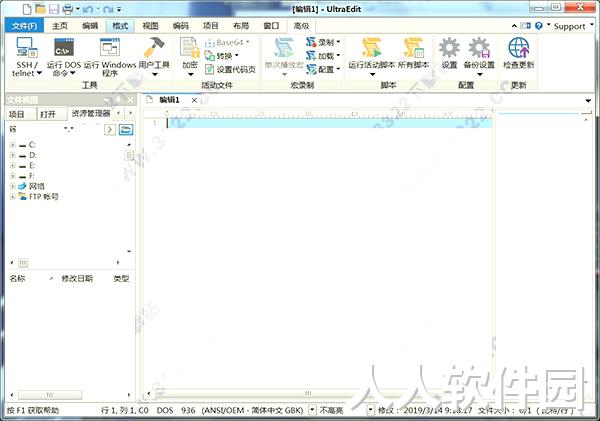The image size is (600, 421).
Task: Expand the C: drive tree node
Action: [13, 145]
